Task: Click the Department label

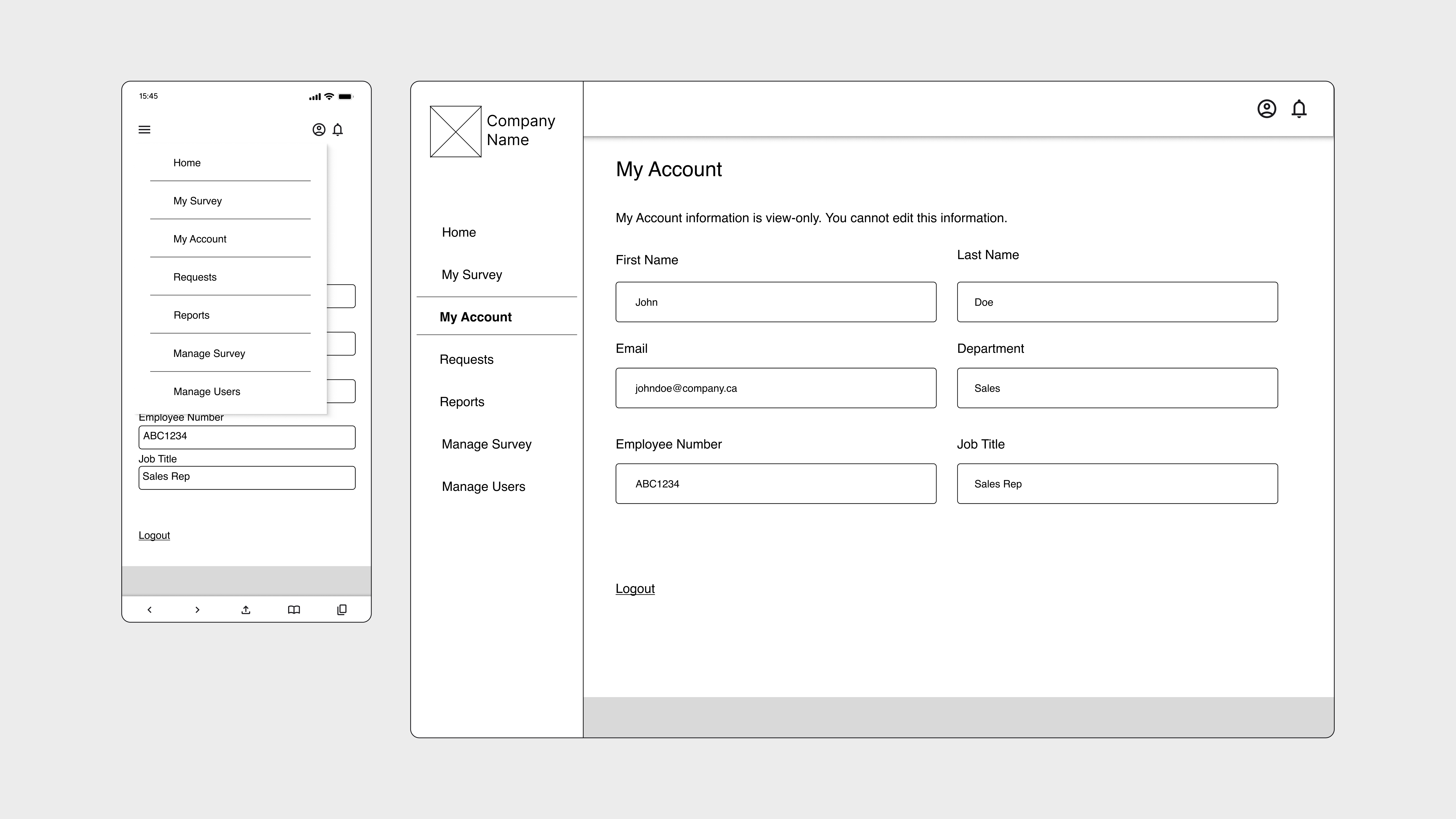Action: (990, 349)
